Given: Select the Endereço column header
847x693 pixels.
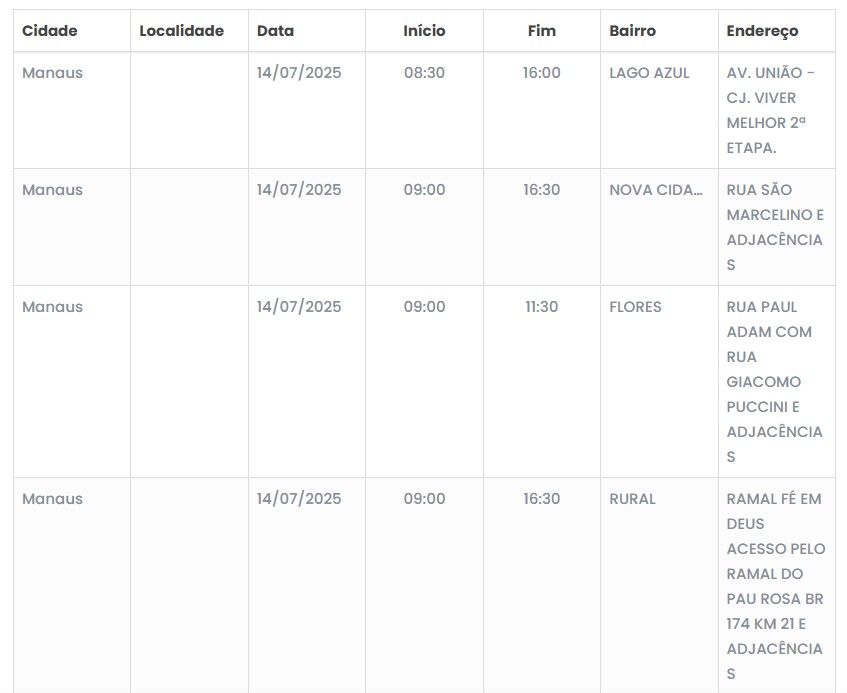Looking at the screenshot, I should click(x=763, y=31).
